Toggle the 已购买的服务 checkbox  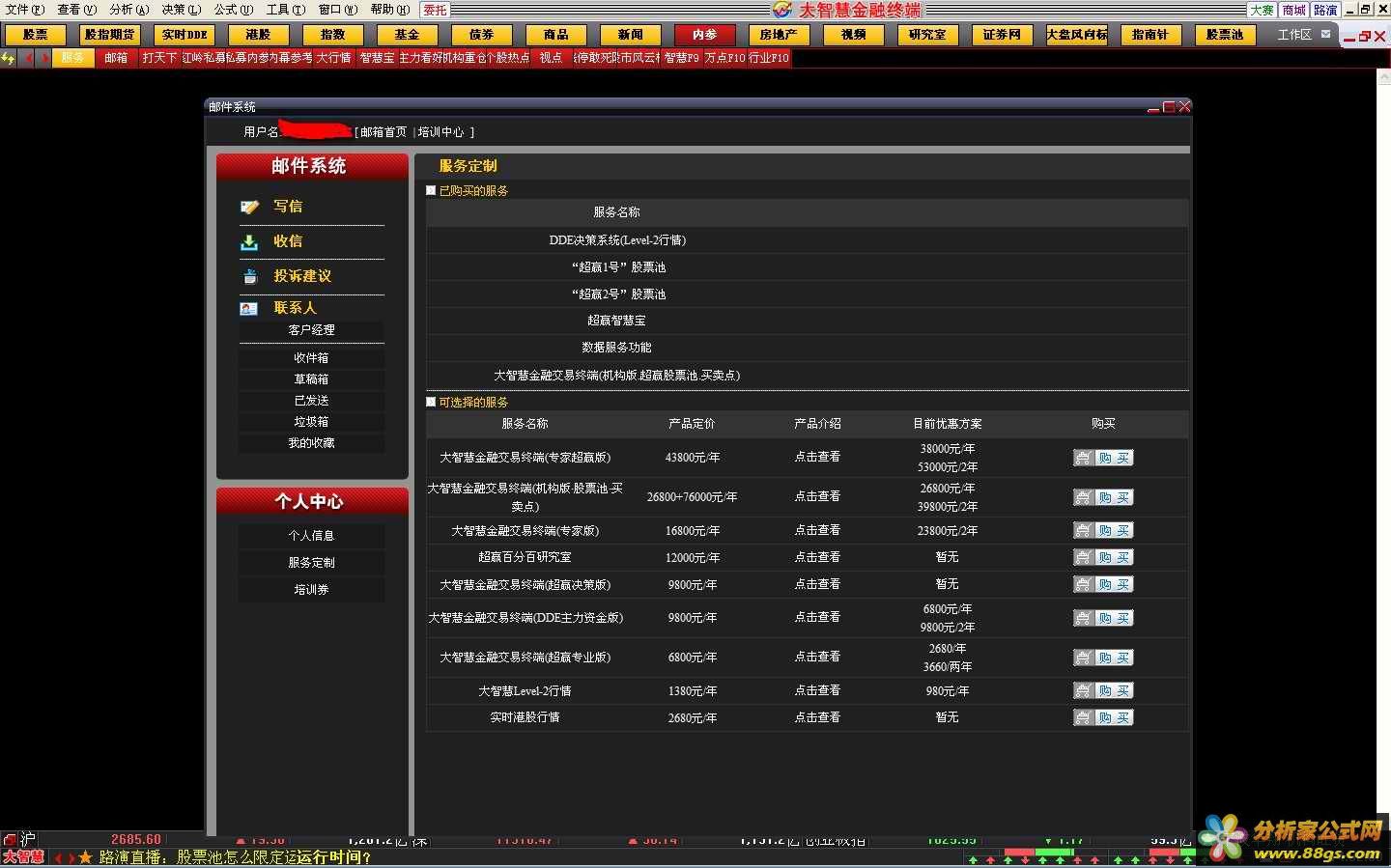click(x=431, y=190)
